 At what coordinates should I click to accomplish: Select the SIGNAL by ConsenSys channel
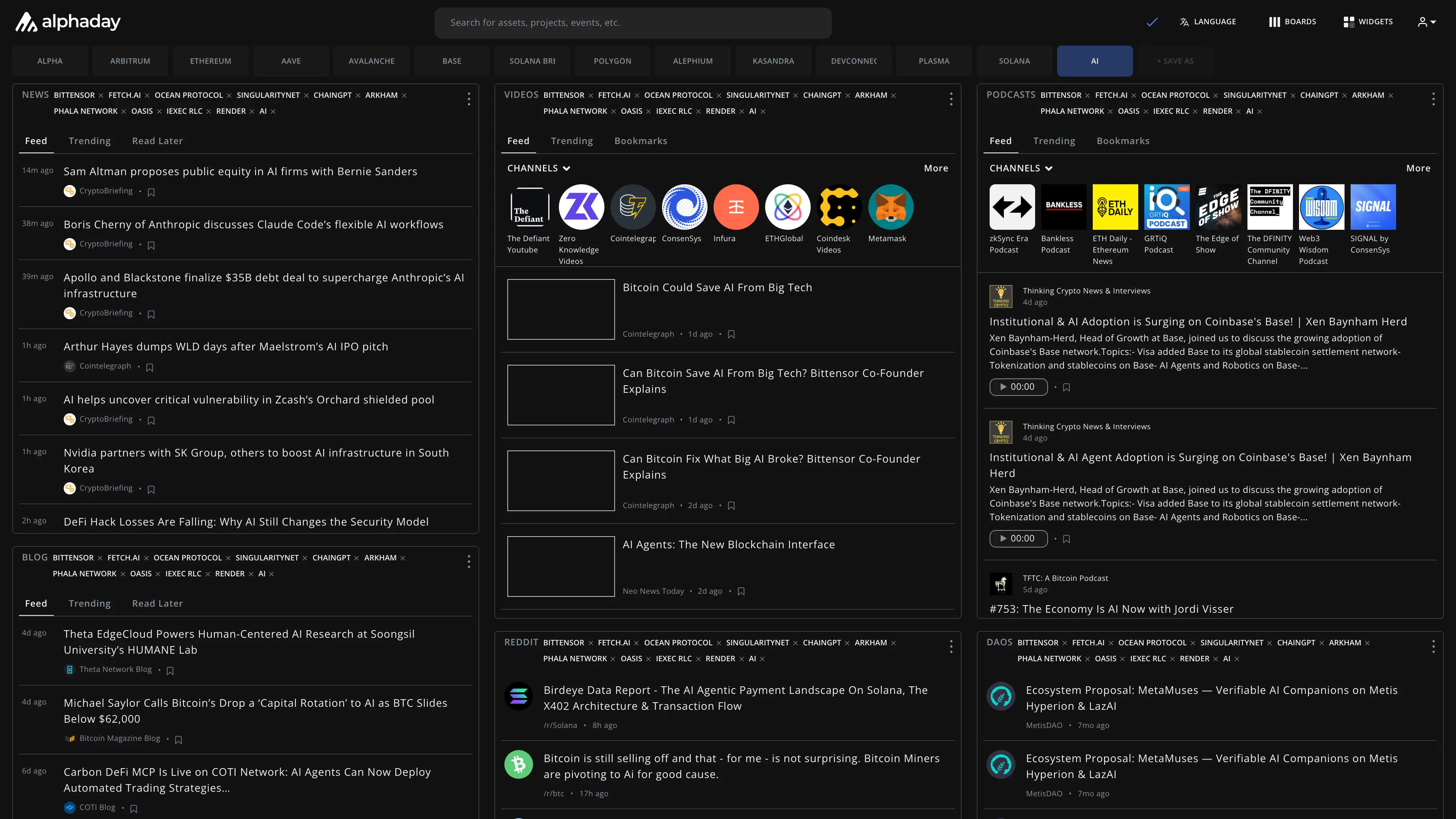1372,207
